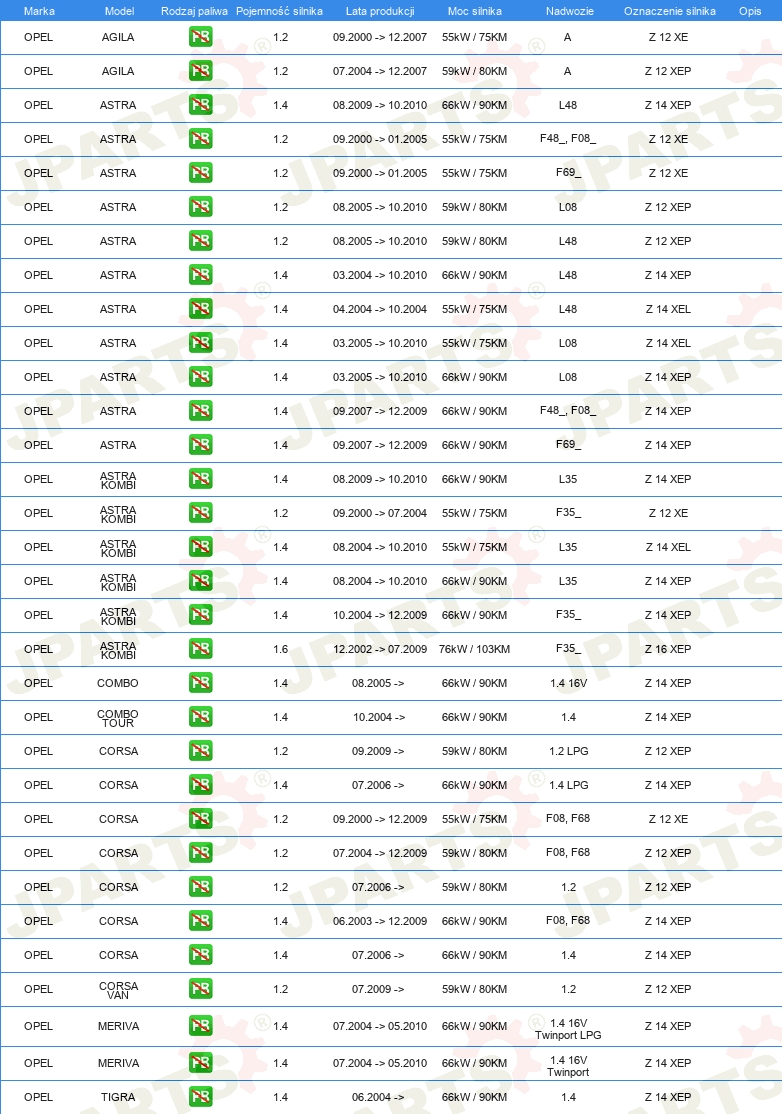Click the Nadwozie column header

(570, 11)
